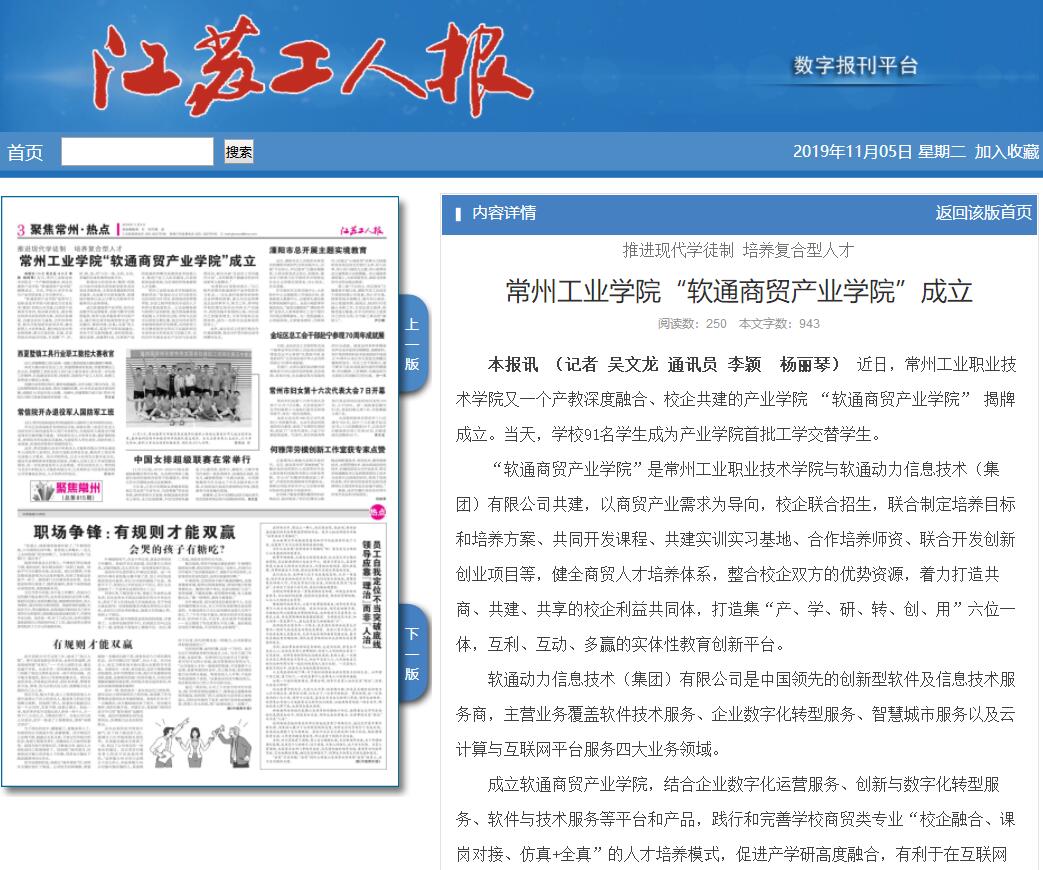This screenshot has width=1043, height=870.
Task: Focus the search input field
Action: [137, 152]
